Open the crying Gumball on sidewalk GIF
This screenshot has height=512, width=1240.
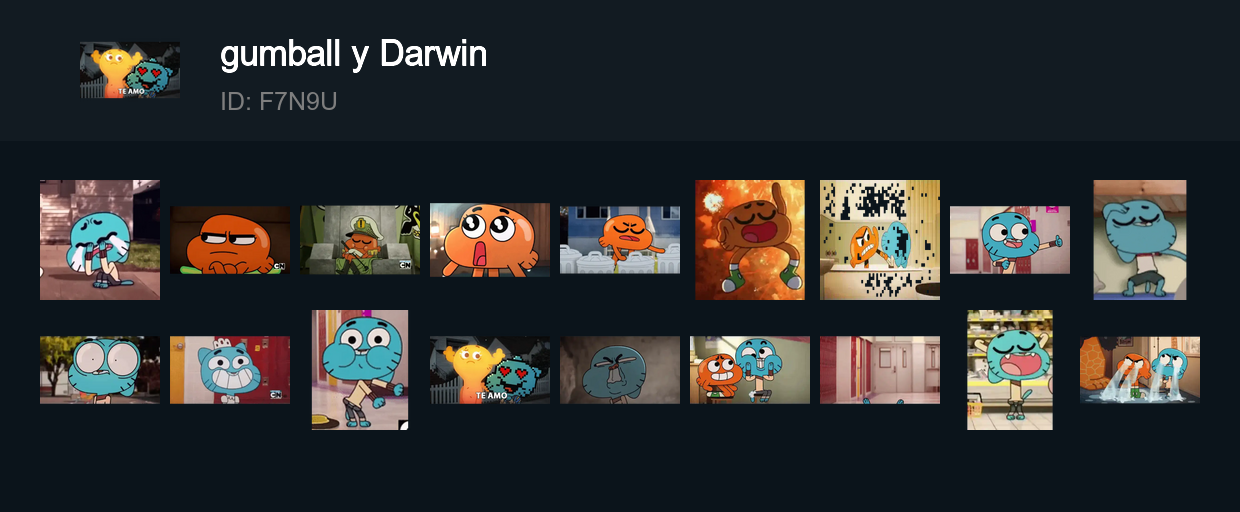pos(100,240)
